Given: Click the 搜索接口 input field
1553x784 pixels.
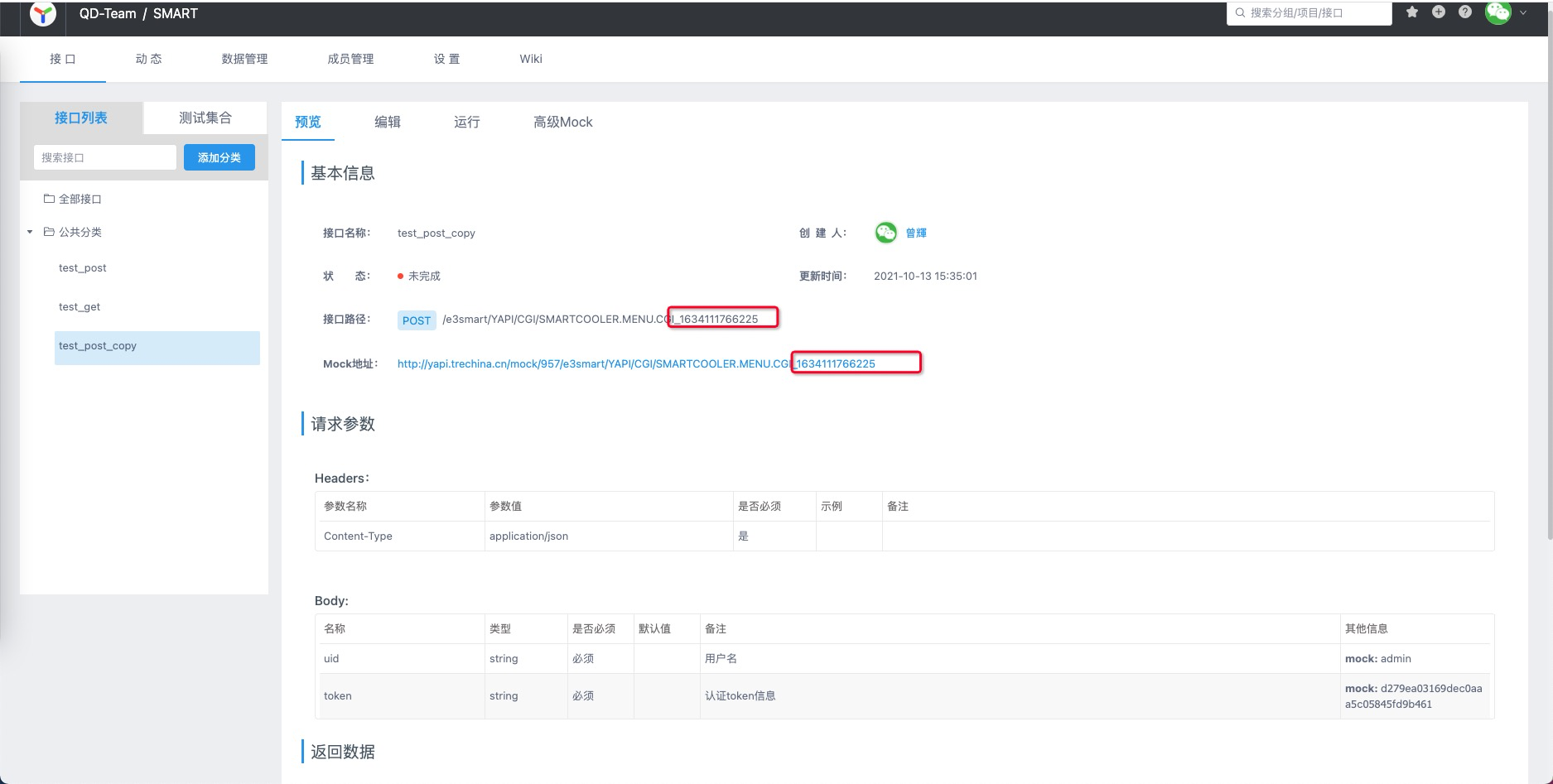Looking at the screenshot, I should 105,157.
